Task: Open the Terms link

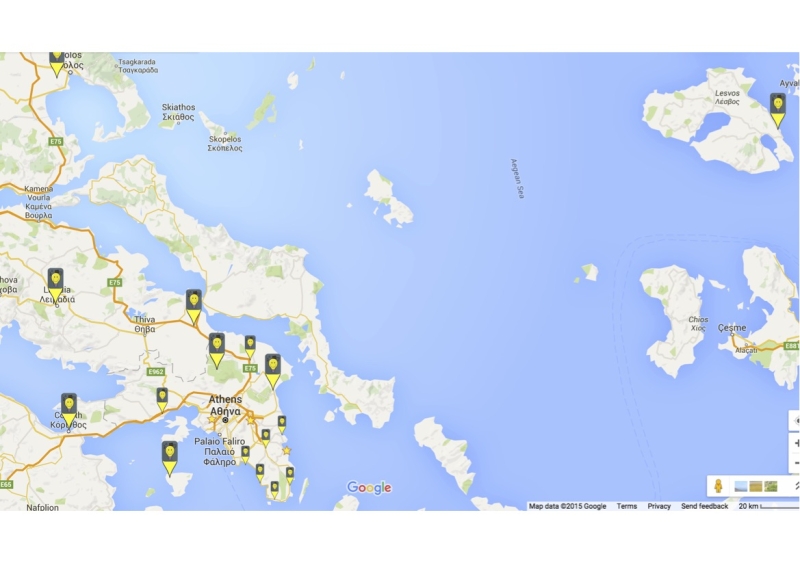Action: click(x=627, y=506)
